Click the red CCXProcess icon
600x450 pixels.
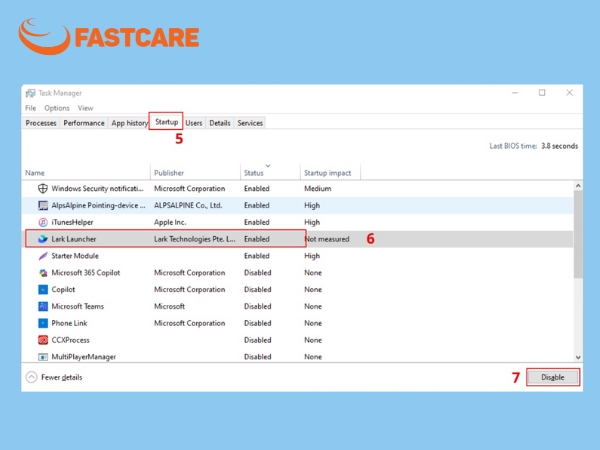pos(43,340)
